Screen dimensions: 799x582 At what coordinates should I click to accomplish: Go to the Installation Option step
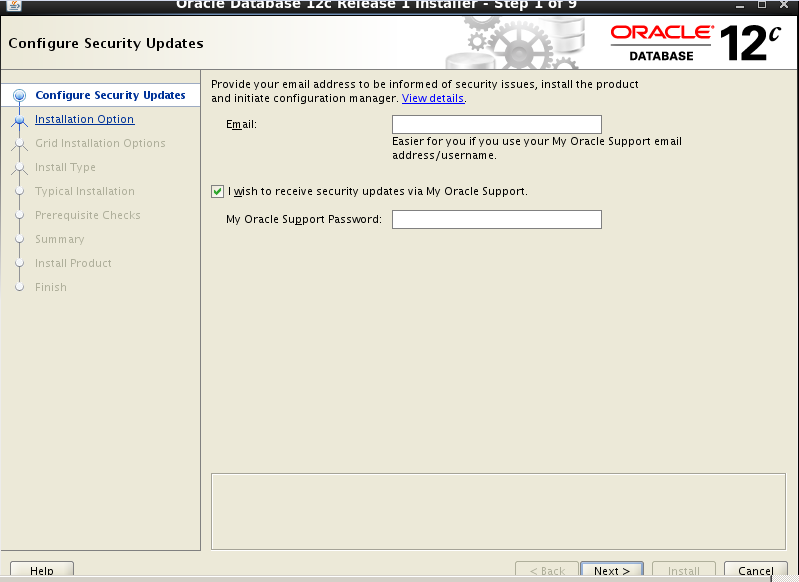pyautogui.click(x=85, y=119)
